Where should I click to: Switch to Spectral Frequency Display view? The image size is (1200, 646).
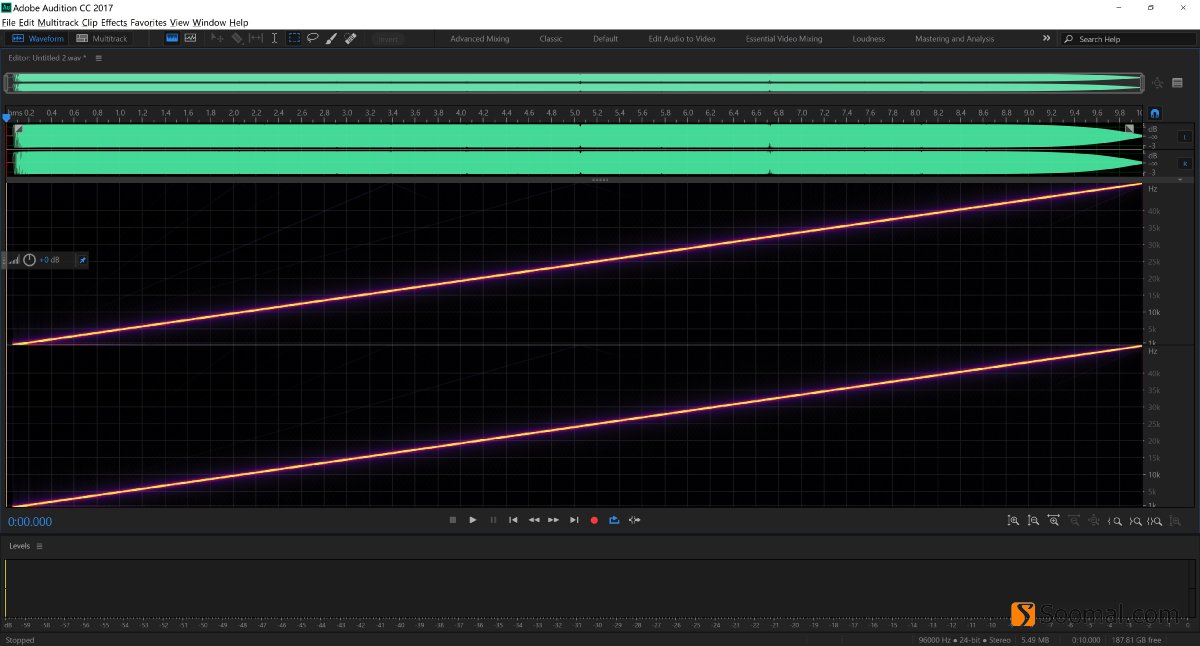pyautogui.click(x=190, y=38)
